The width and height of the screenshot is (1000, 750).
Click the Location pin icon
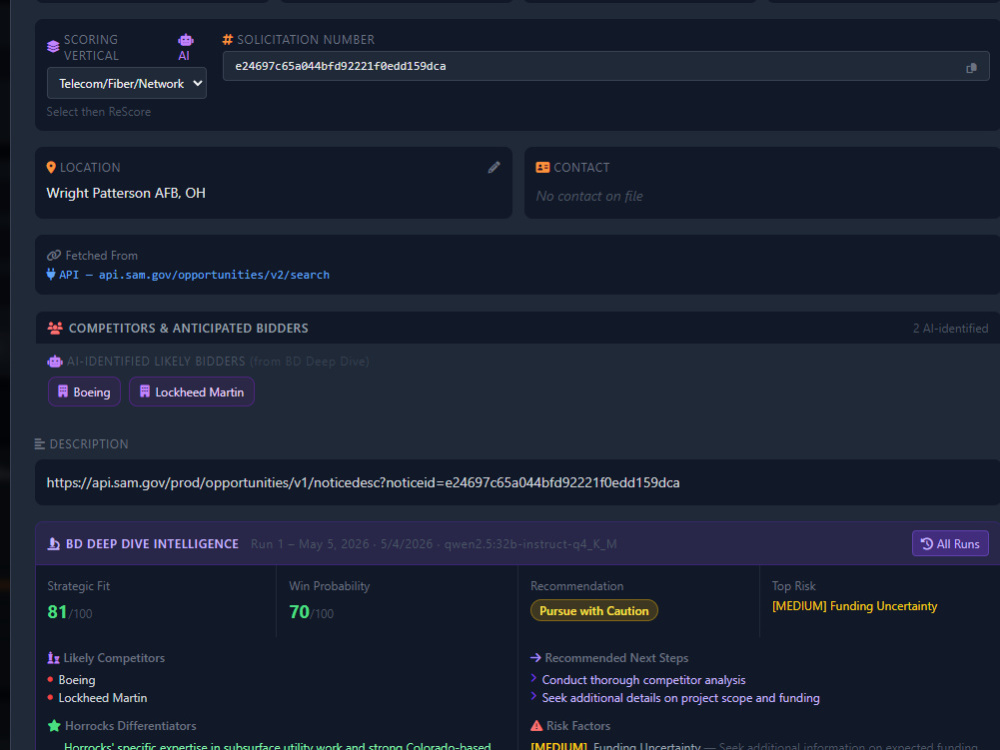click(51, 167)
